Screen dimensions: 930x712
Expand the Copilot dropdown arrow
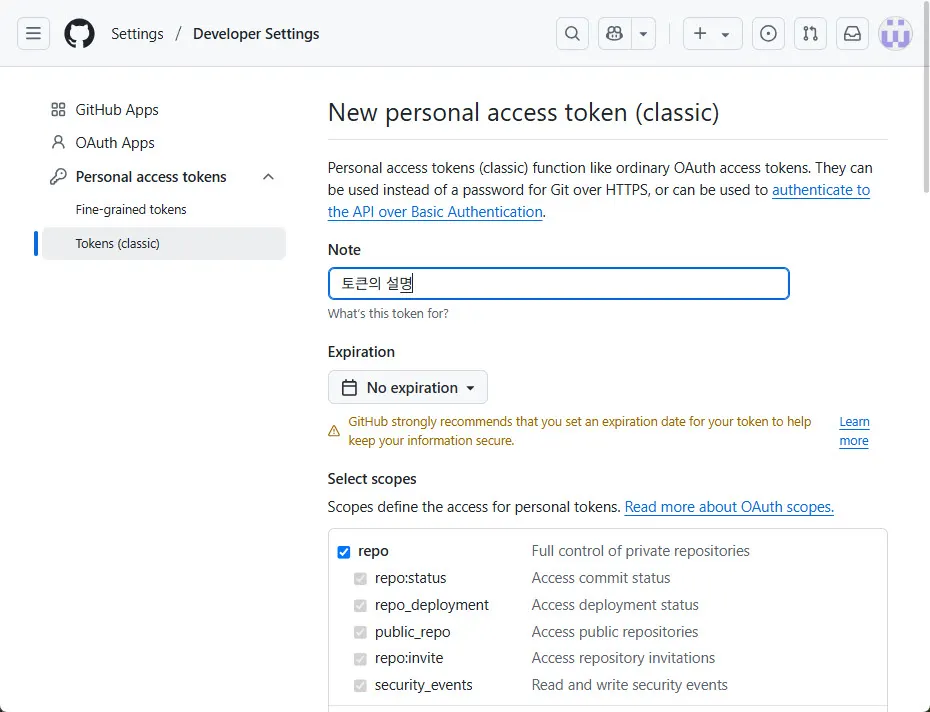[643, 34]
